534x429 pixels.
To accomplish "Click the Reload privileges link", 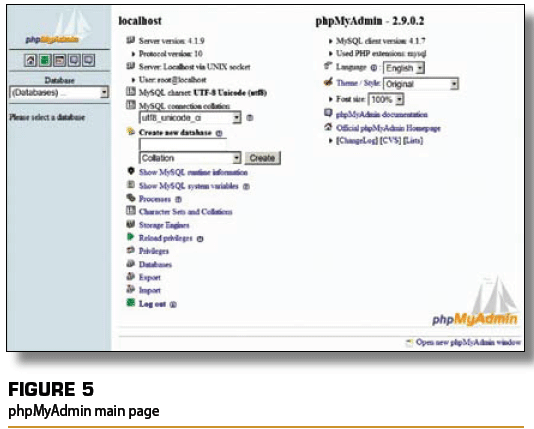I will [166, 238].
